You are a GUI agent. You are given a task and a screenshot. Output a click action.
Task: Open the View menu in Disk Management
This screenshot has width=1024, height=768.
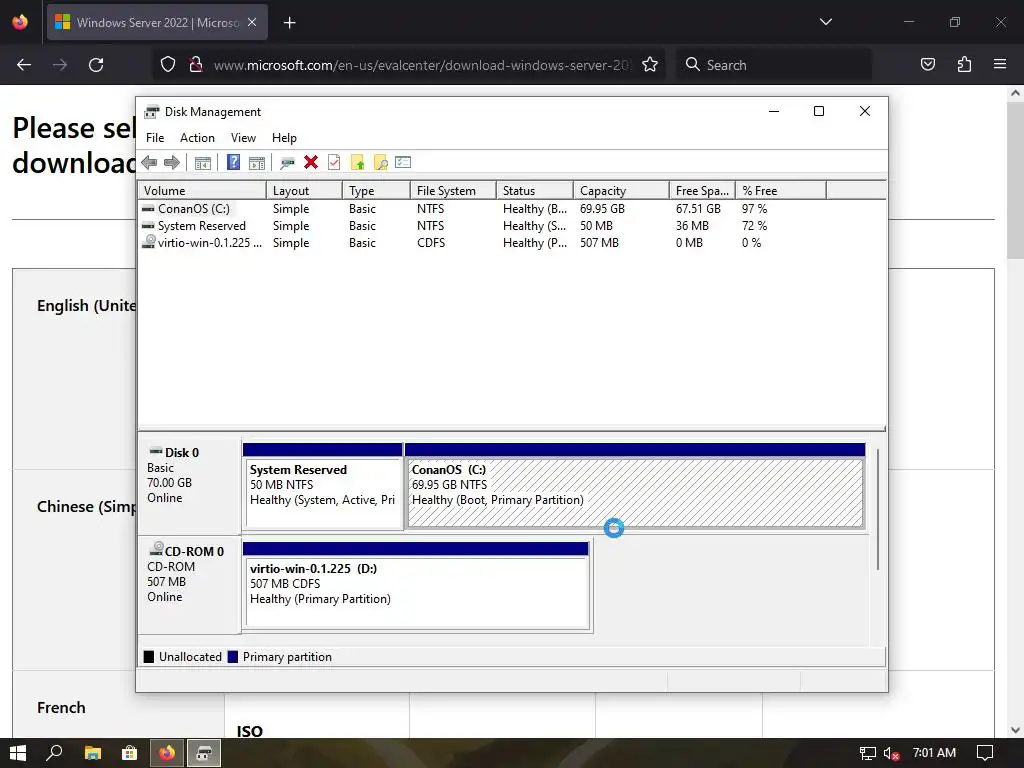(x=243, y=138)
